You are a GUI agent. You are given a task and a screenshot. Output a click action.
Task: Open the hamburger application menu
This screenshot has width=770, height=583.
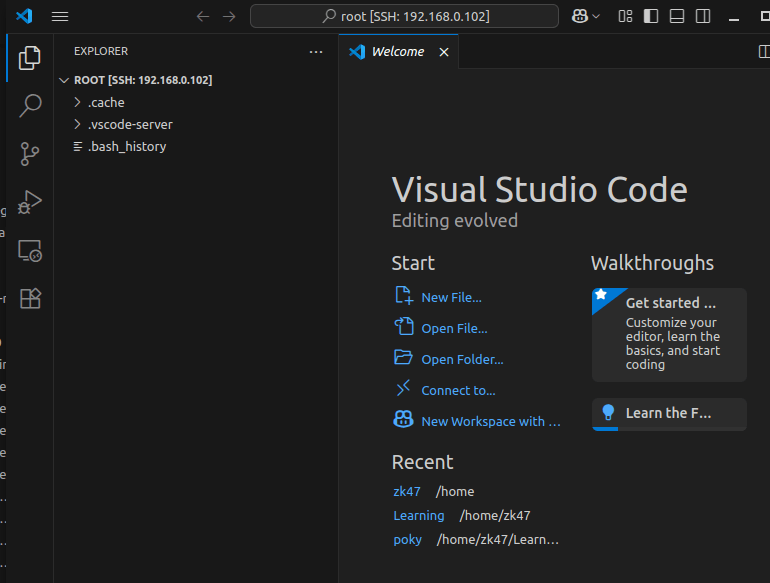(x=60, y=16)
